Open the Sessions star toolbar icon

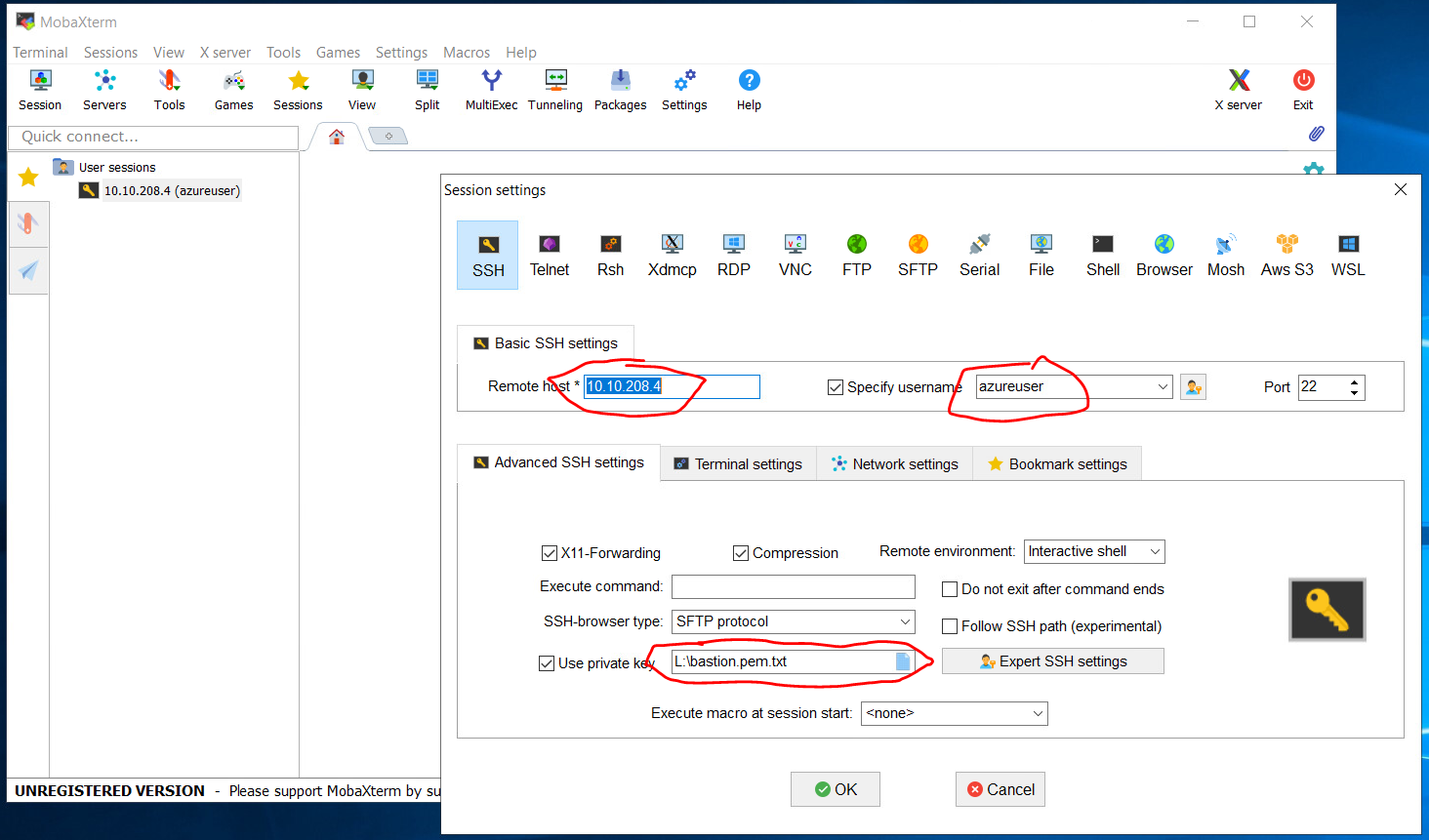click(298, 90)
